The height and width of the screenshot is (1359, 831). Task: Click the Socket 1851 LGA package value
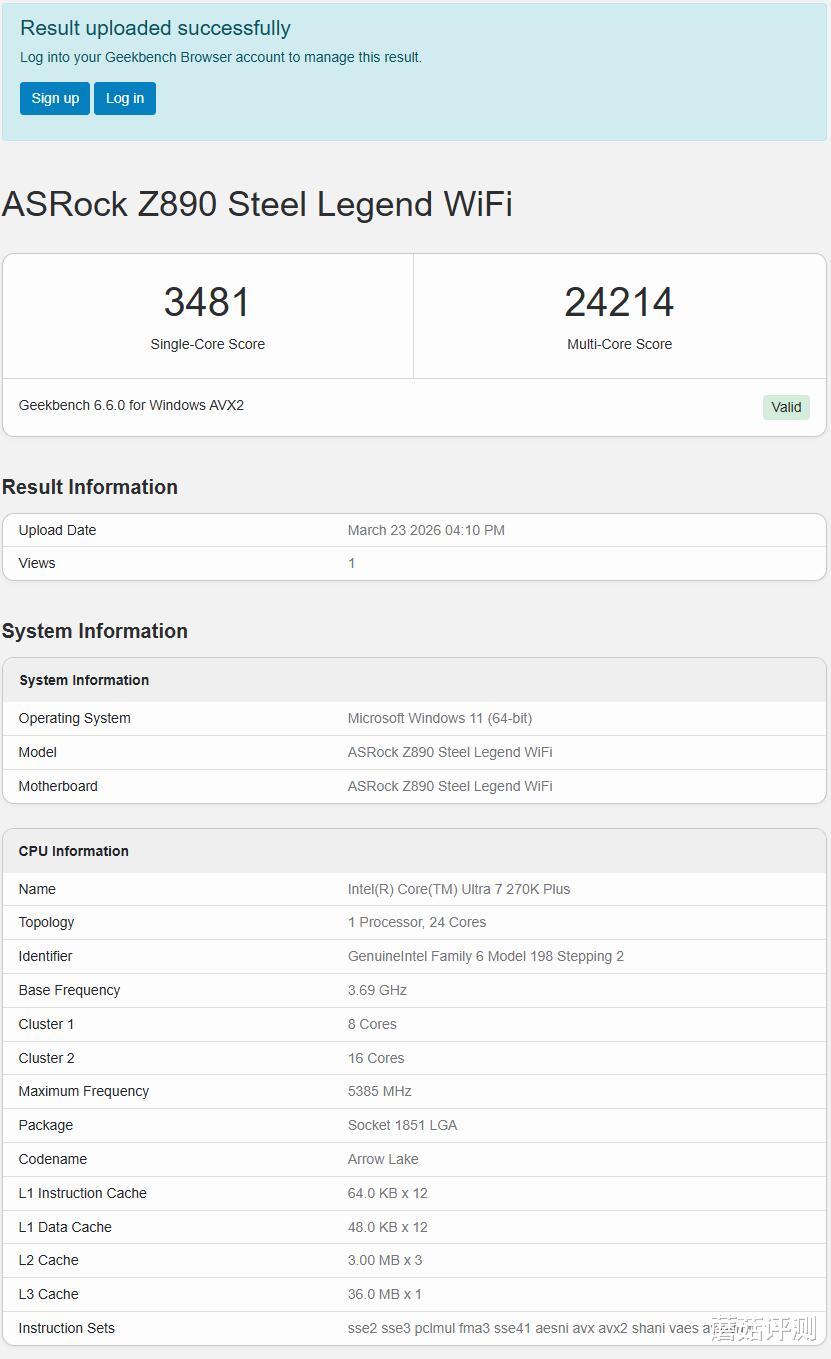click(x=402, y=1125)
